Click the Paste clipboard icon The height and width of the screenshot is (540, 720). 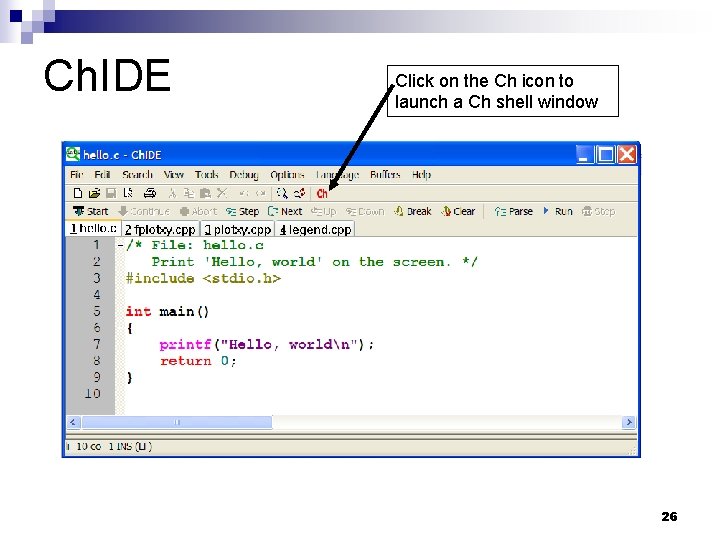click(x=205, y=193)
